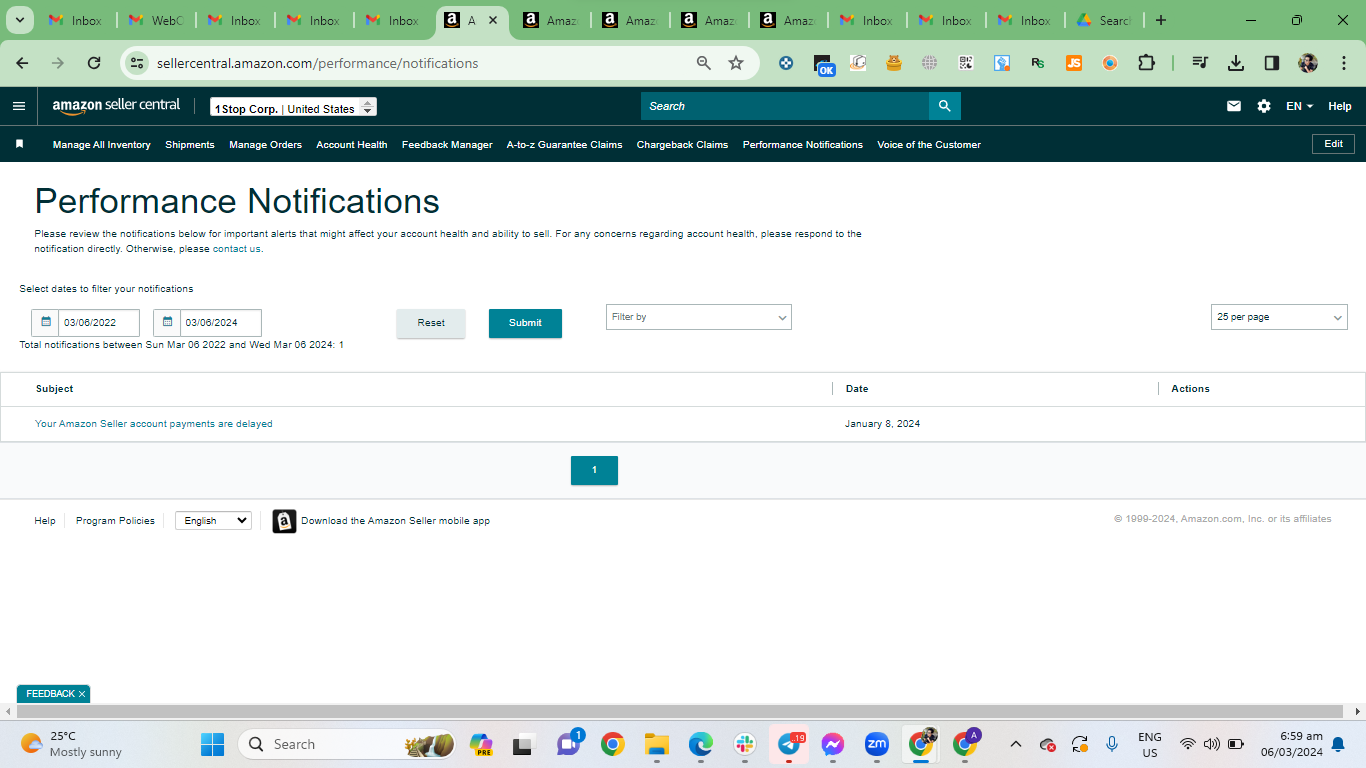
Task: Go to A-to-z Guarantee Claims
Action: point(564,145)
